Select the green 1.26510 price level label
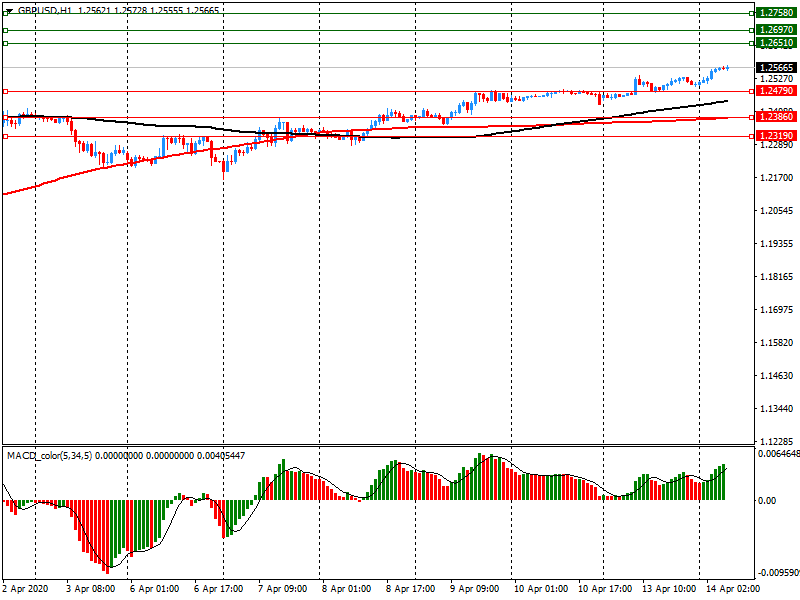 [x=775, y=43]
